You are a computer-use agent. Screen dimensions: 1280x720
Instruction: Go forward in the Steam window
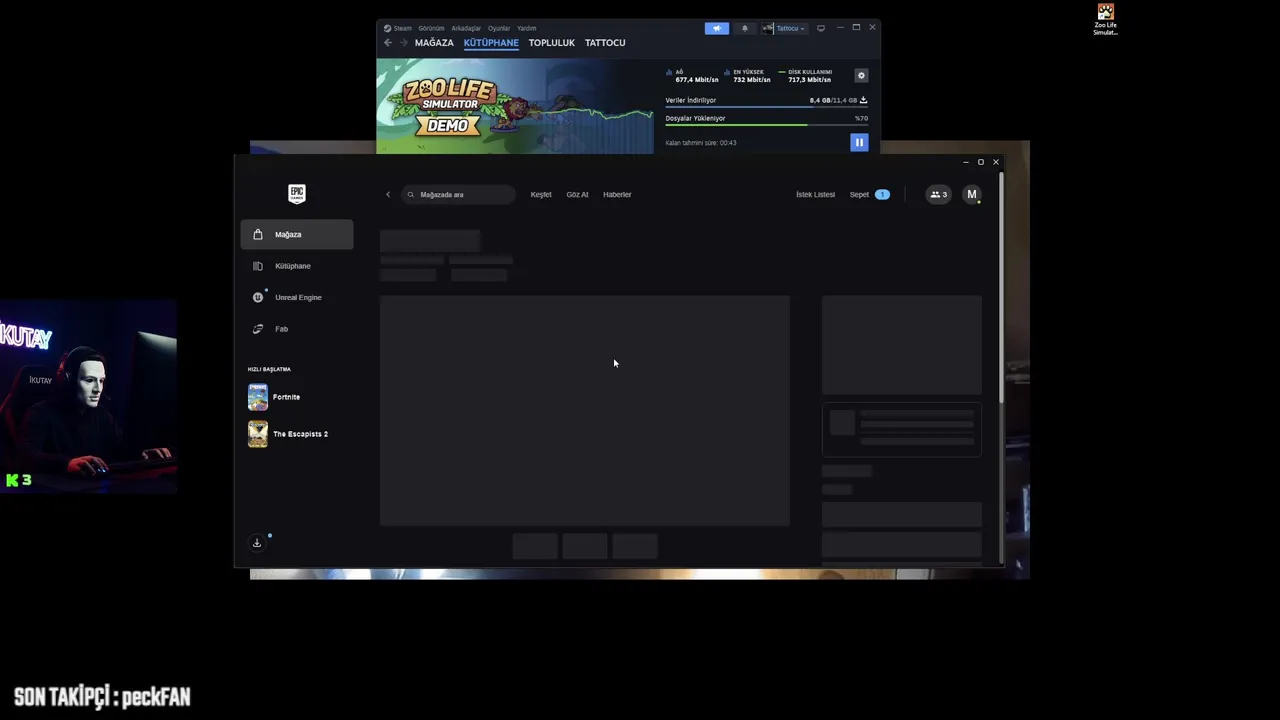point(403,43)
